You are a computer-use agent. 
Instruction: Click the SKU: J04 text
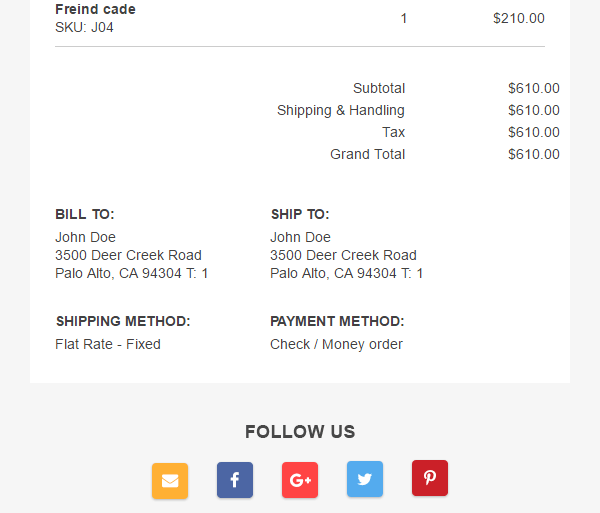pyautogui.click(x=84, y=28)
